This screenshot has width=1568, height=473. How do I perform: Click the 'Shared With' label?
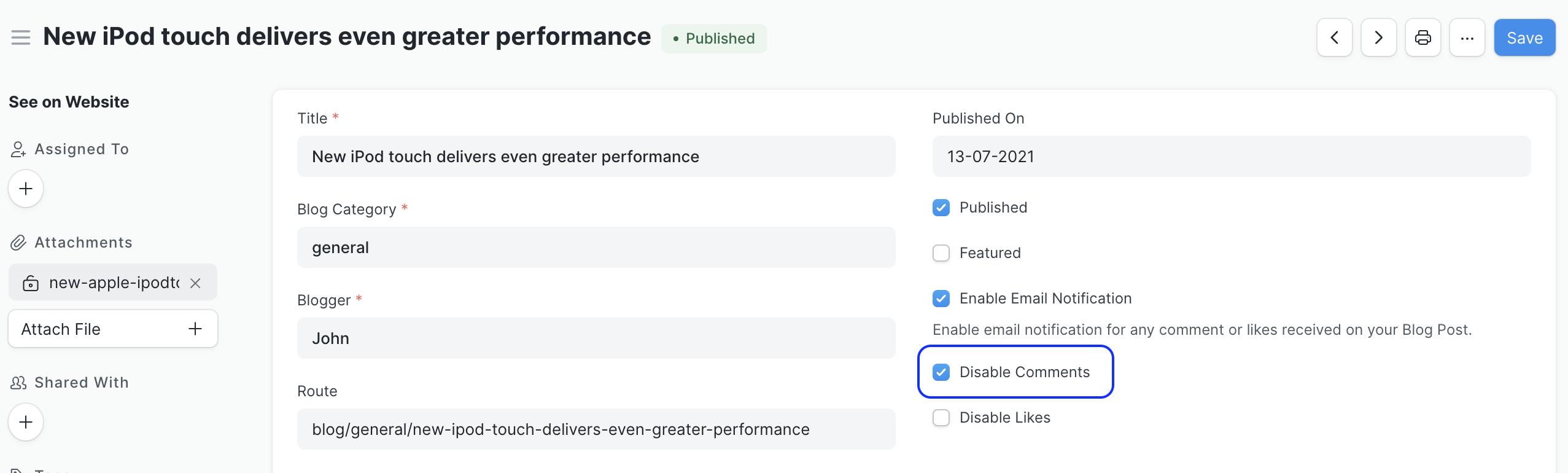tap(82, 383)
